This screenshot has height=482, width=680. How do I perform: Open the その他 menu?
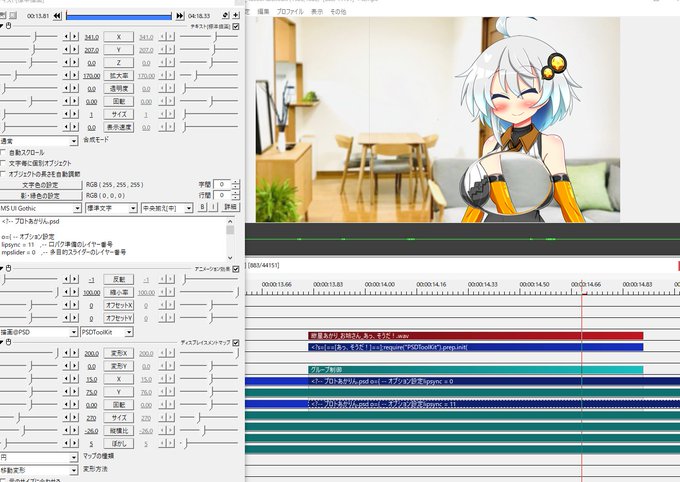click(x=338, y=12)
